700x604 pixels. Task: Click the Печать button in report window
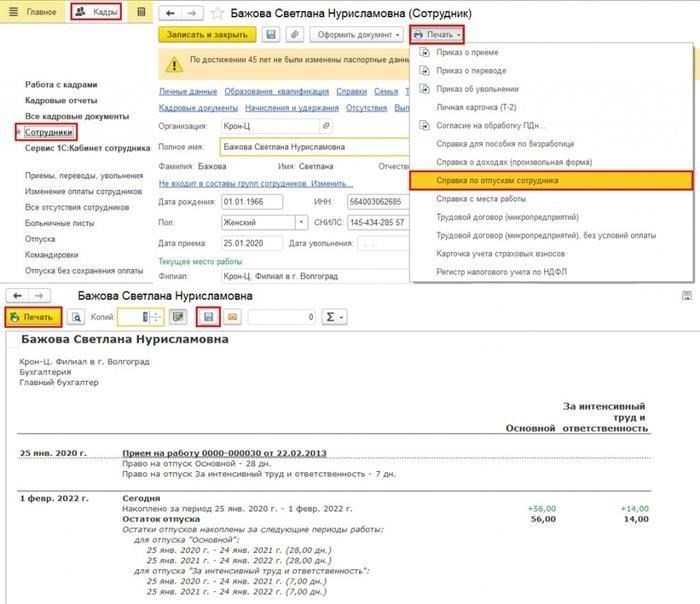coord(33,317)
